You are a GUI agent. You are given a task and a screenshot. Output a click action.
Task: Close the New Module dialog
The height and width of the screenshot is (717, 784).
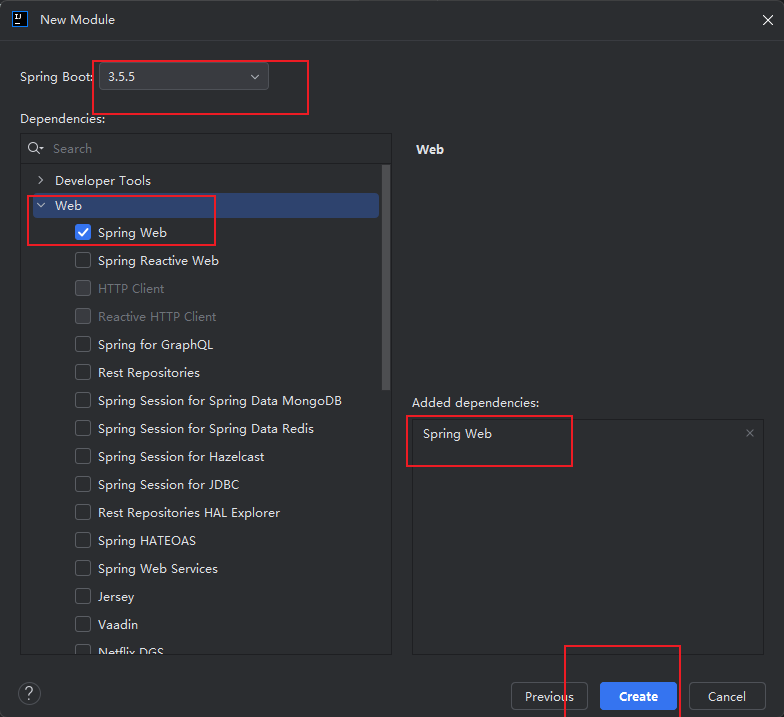(x=768, y=20)
